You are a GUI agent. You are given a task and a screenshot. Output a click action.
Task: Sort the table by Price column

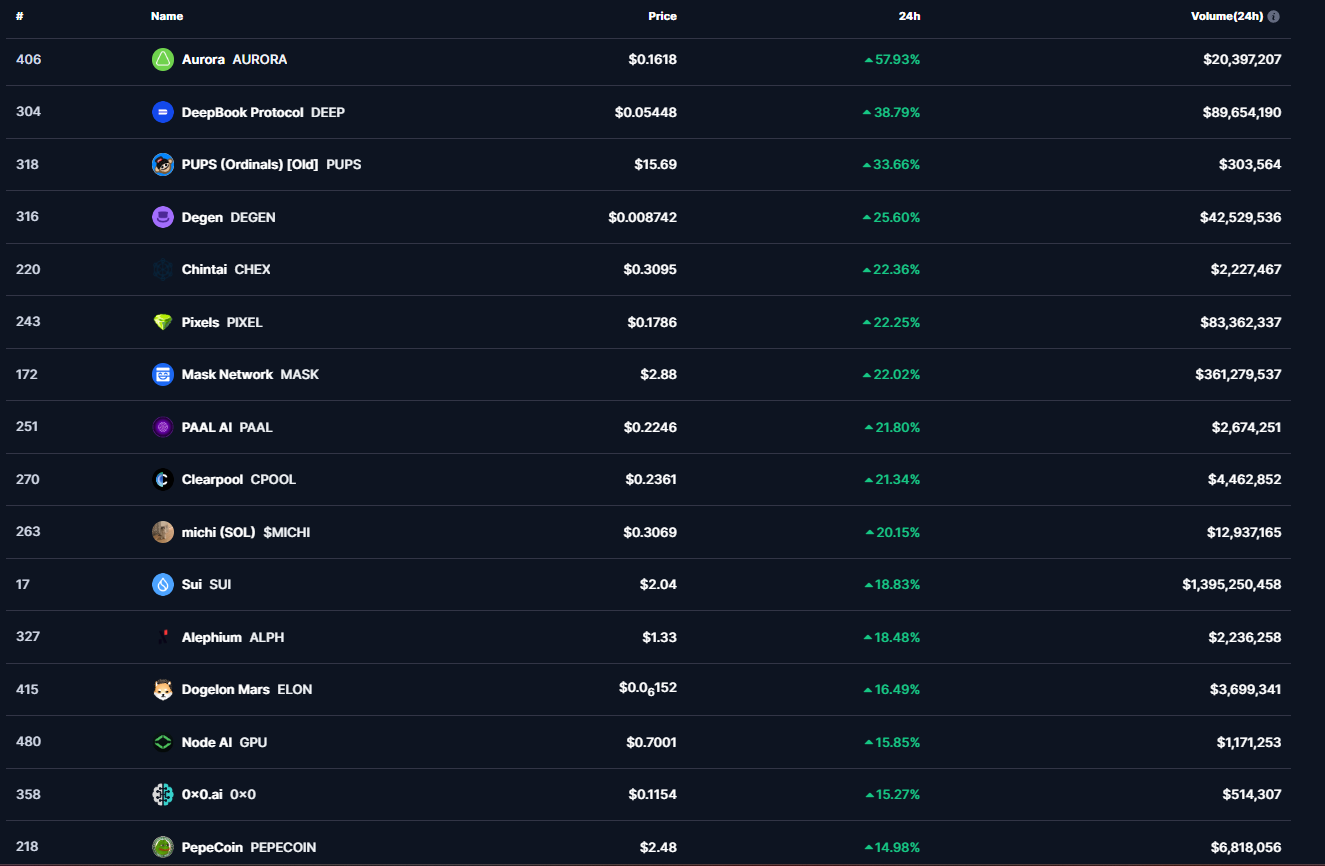(x=662, y=16)
